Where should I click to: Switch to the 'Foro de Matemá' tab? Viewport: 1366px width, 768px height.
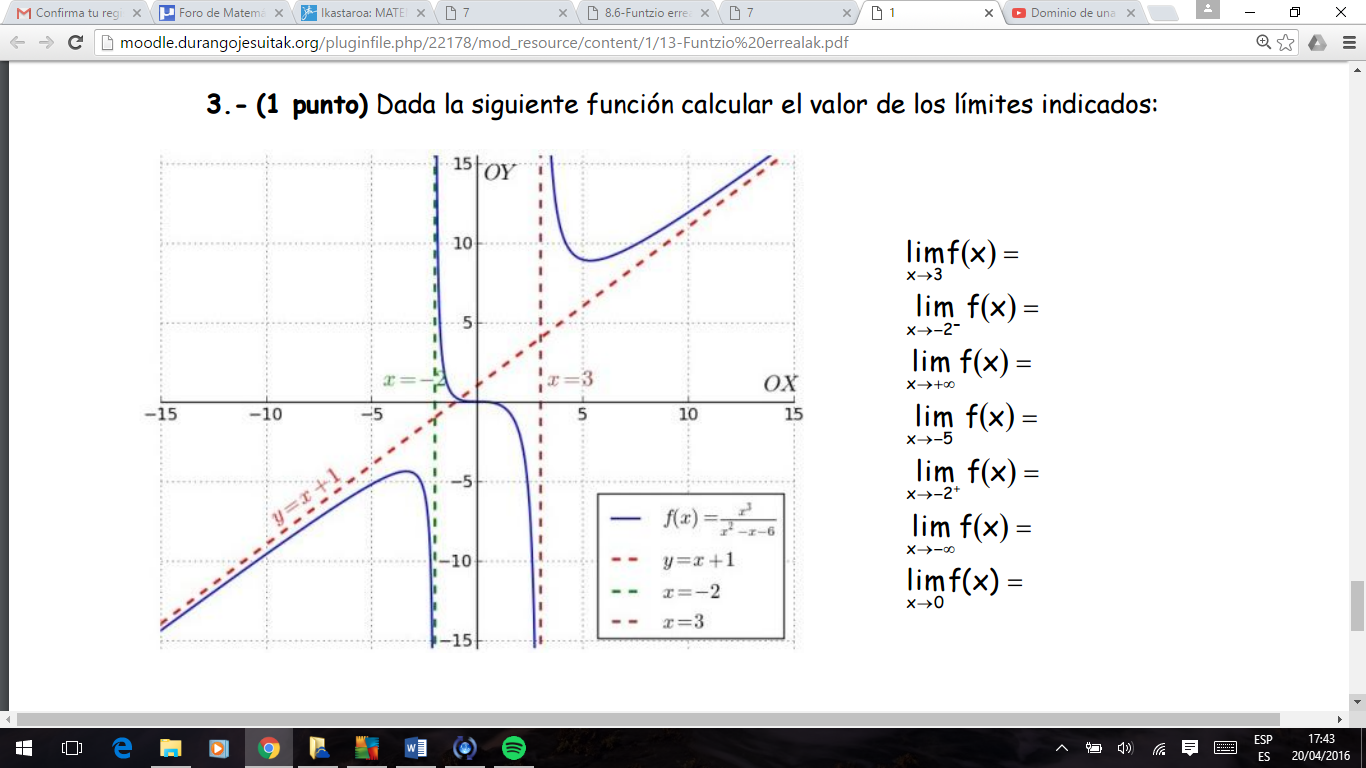click(x=220, y=13)
